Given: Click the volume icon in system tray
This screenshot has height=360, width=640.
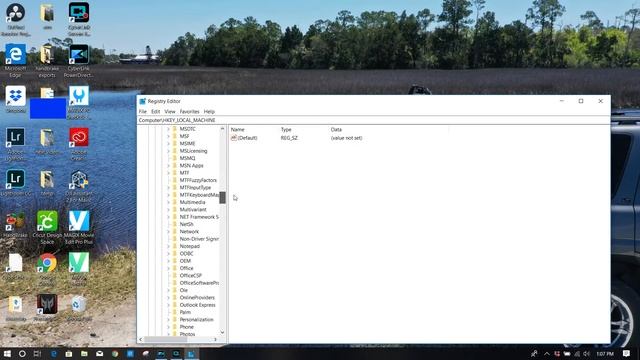Looking at the screenshot, I should [x=587, y=353].
